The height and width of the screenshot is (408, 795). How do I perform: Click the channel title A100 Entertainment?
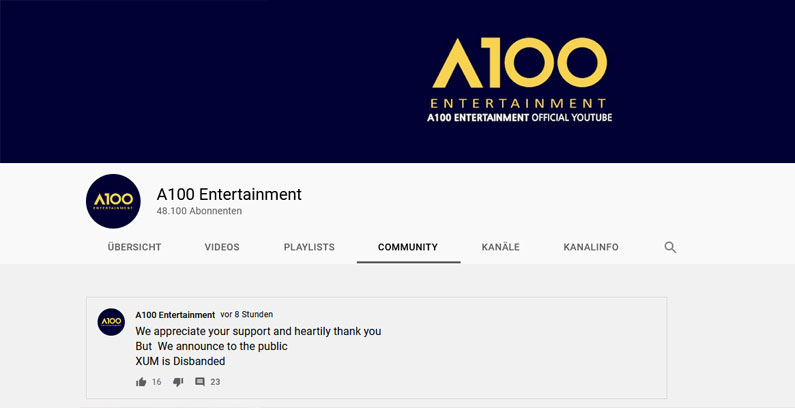coord(229,194)
